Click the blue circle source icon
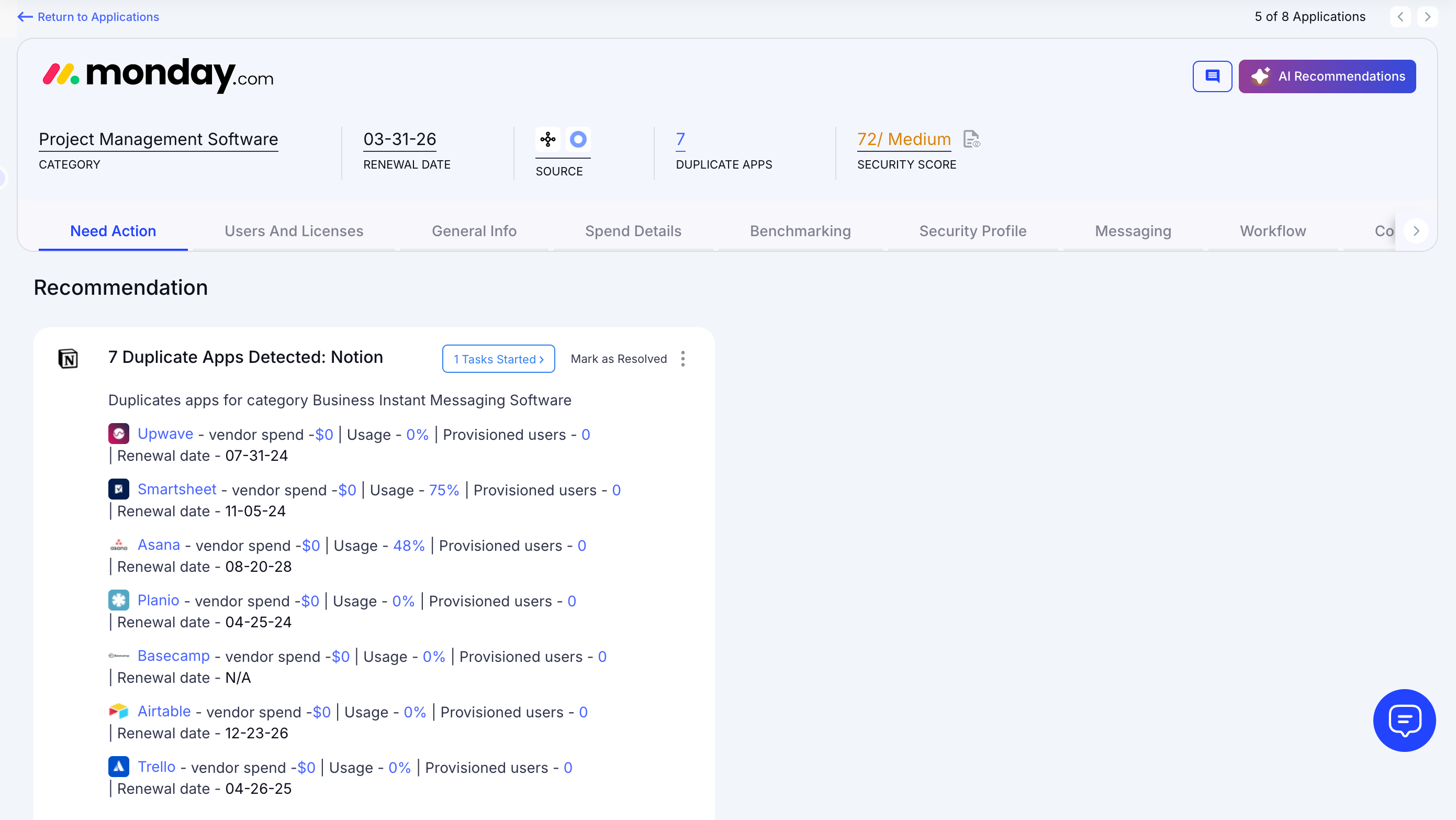The width and height of the screenshot is (1456, 820). point(578,139)
